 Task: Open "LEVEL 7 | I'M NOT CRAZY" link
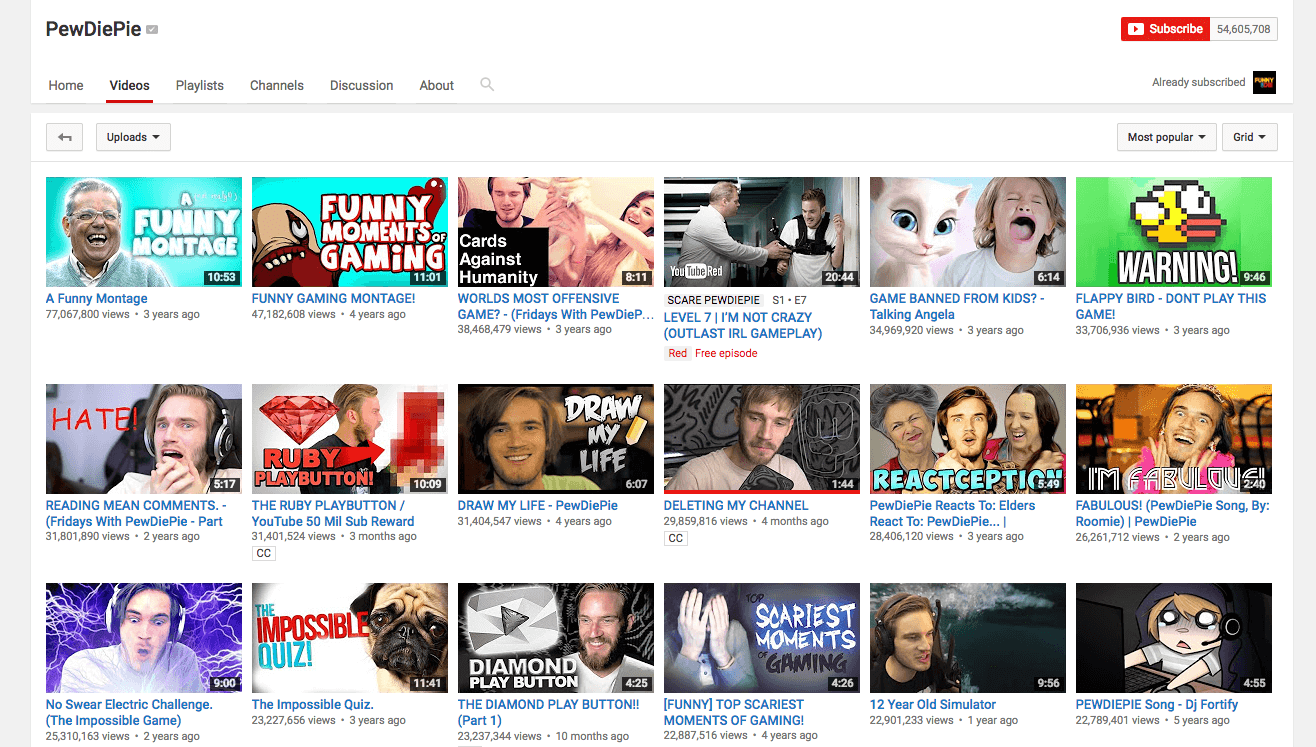click(743, 325)
